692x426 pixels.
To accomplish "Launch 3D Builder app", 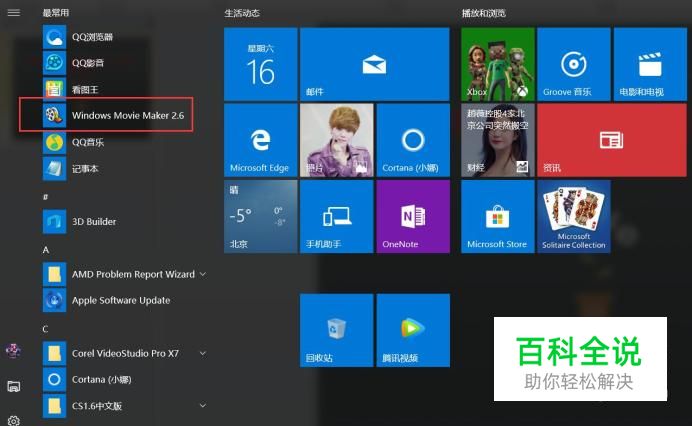I will (126, 222).
